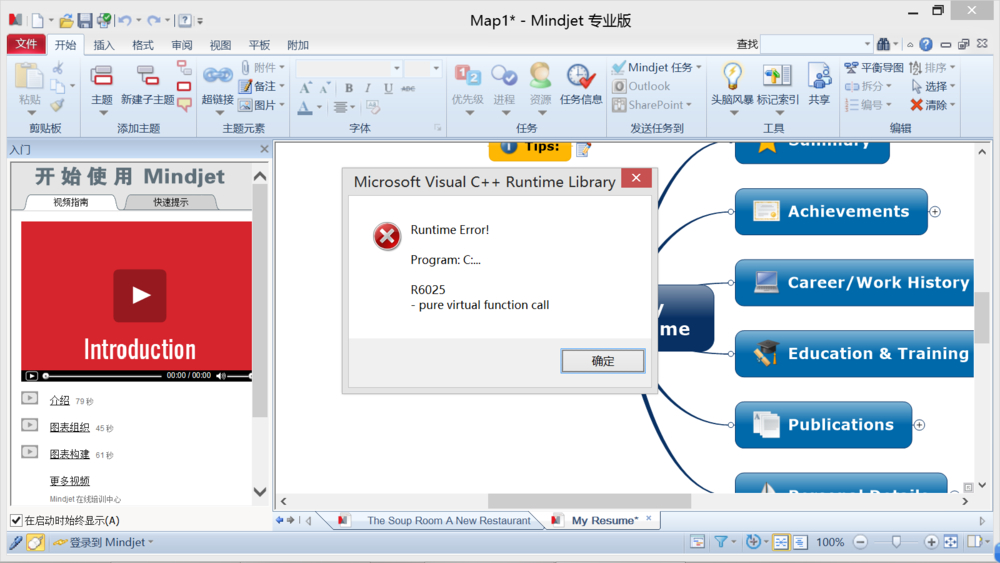Expand the 登录到 Mindjet dropdown
Image resolution: width=1000 pixels, height=563 pixels.
tap(151, 543)
